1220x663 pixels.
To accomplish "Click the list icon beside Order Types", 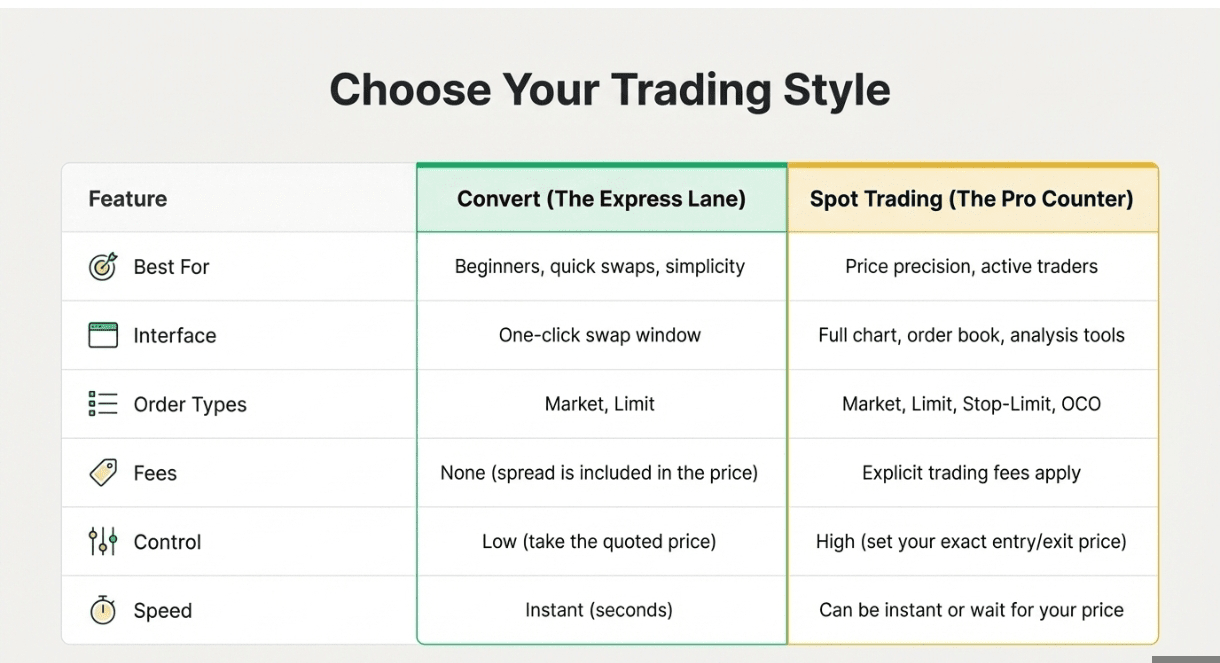I will tap(103, 404).
